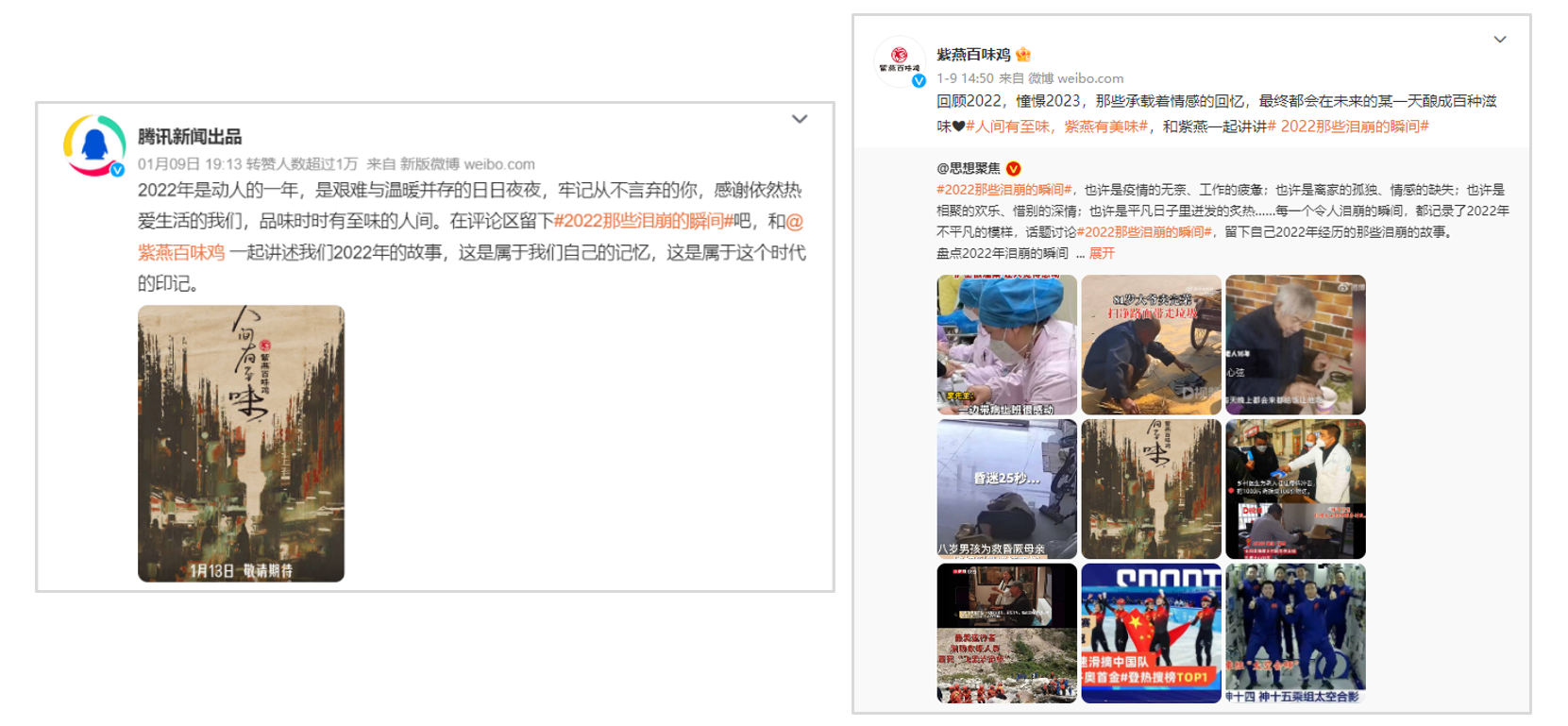Open the 紫燕百味鸡 profile avatar

[x=900, y=61]
